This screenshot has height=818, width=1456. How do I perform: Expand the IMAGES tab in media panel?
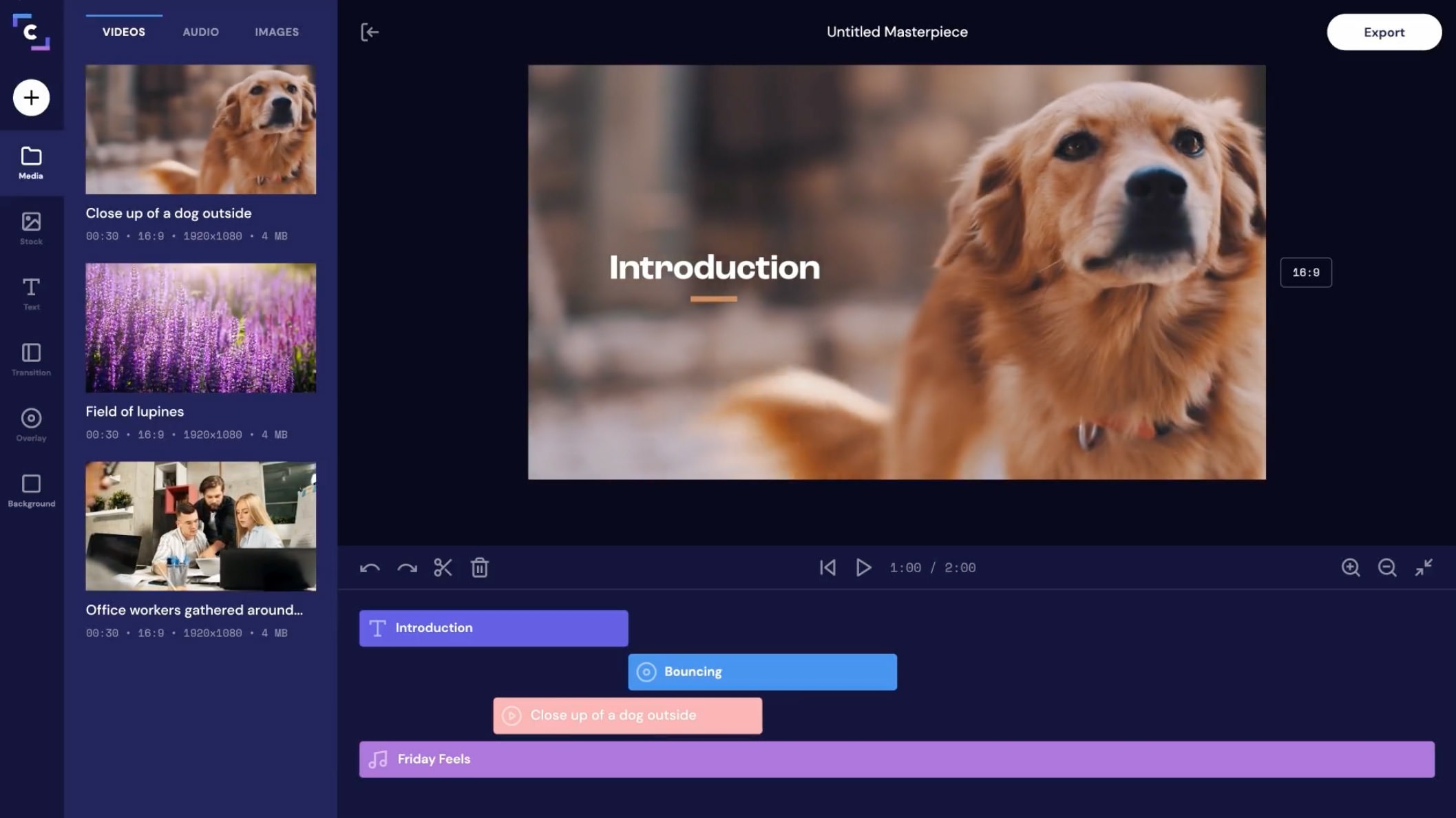[276, 32]
